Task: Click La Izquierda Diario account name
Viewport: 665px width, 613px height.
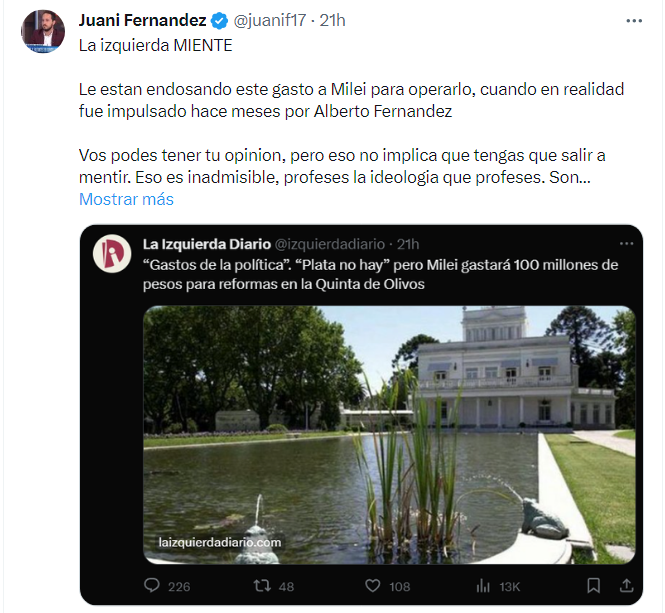Action: 205,244
